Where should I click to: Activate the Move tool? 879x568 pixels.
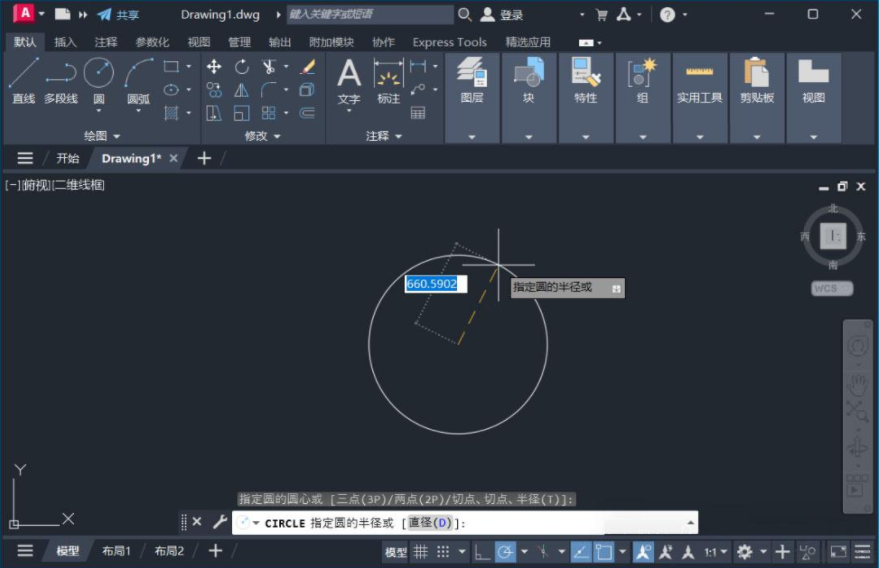tap(214, 67)
